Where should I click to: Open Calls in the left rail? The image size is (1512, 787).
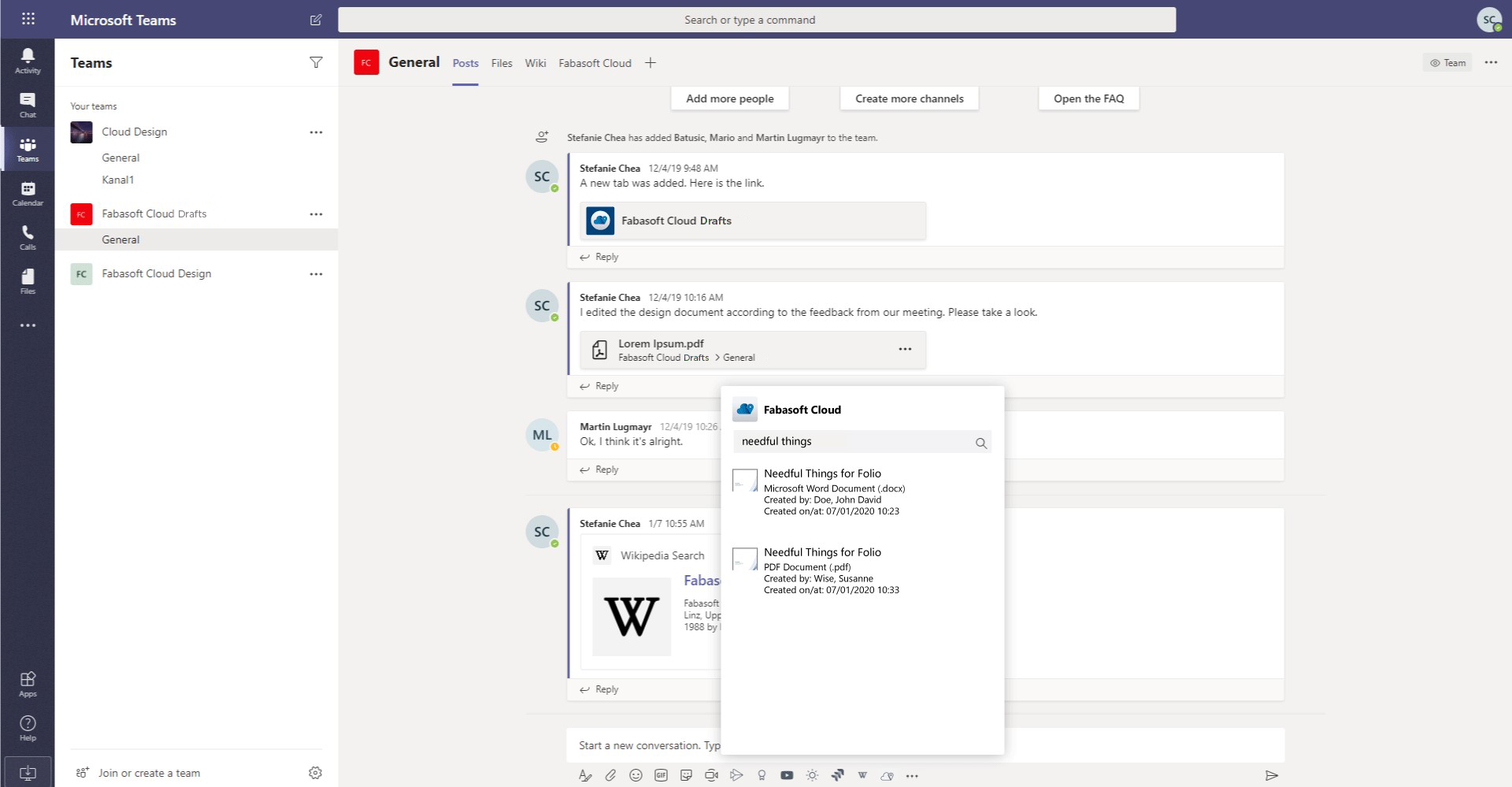click(x=28, y=237)
